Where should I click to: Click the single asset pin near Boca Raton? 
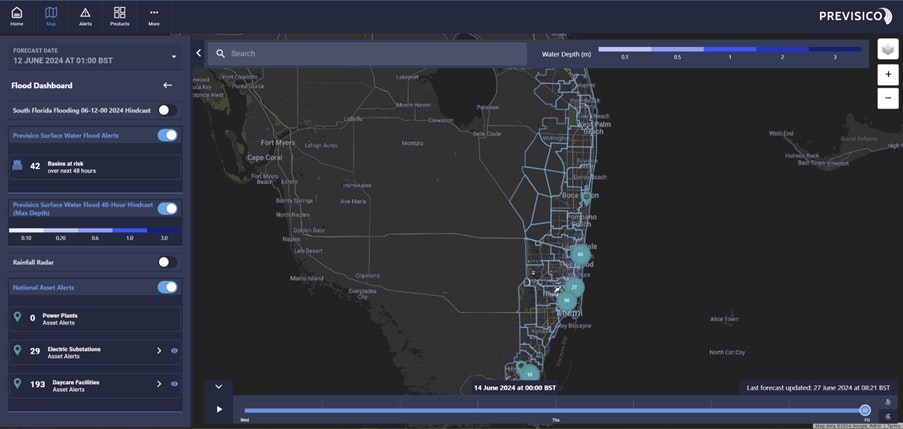[x=586, y=199]
